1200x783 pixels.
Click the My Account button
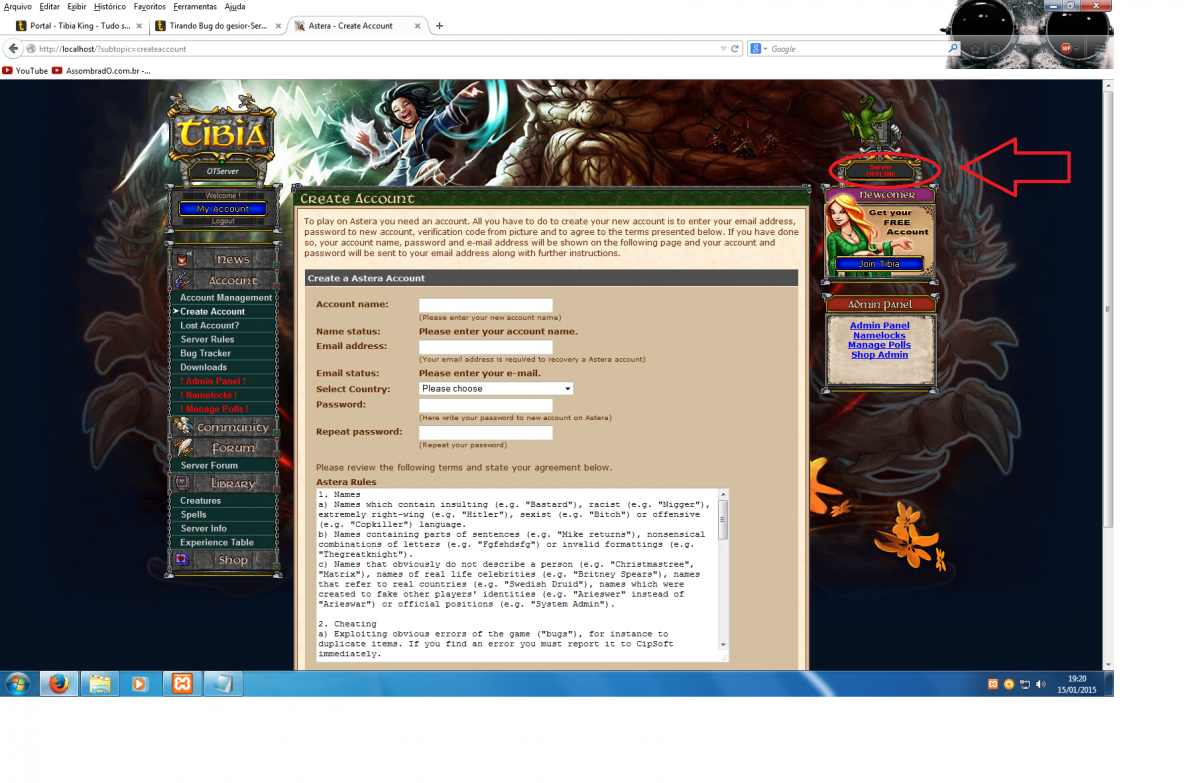(x=222, y=209)
